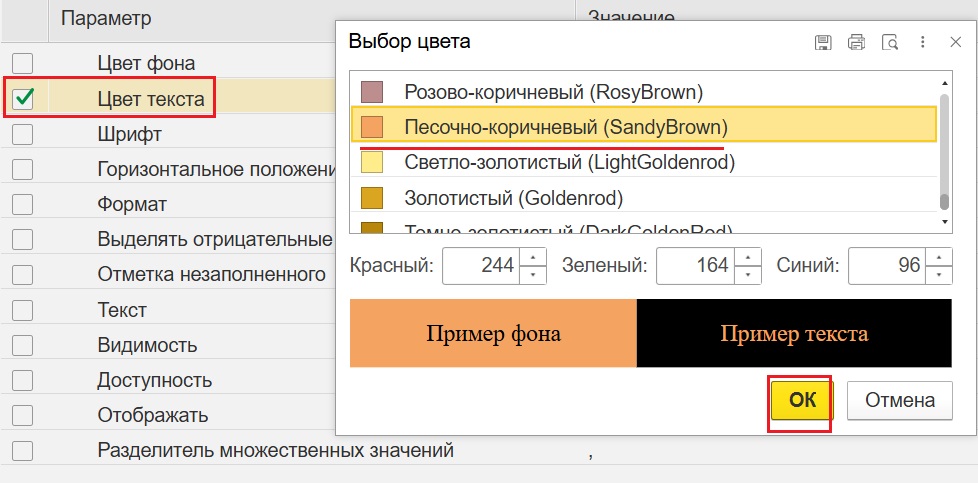Viewport: 978px width, 483px height.
Task: Select the LightGoldenrod color swatch
Action: 372,163
